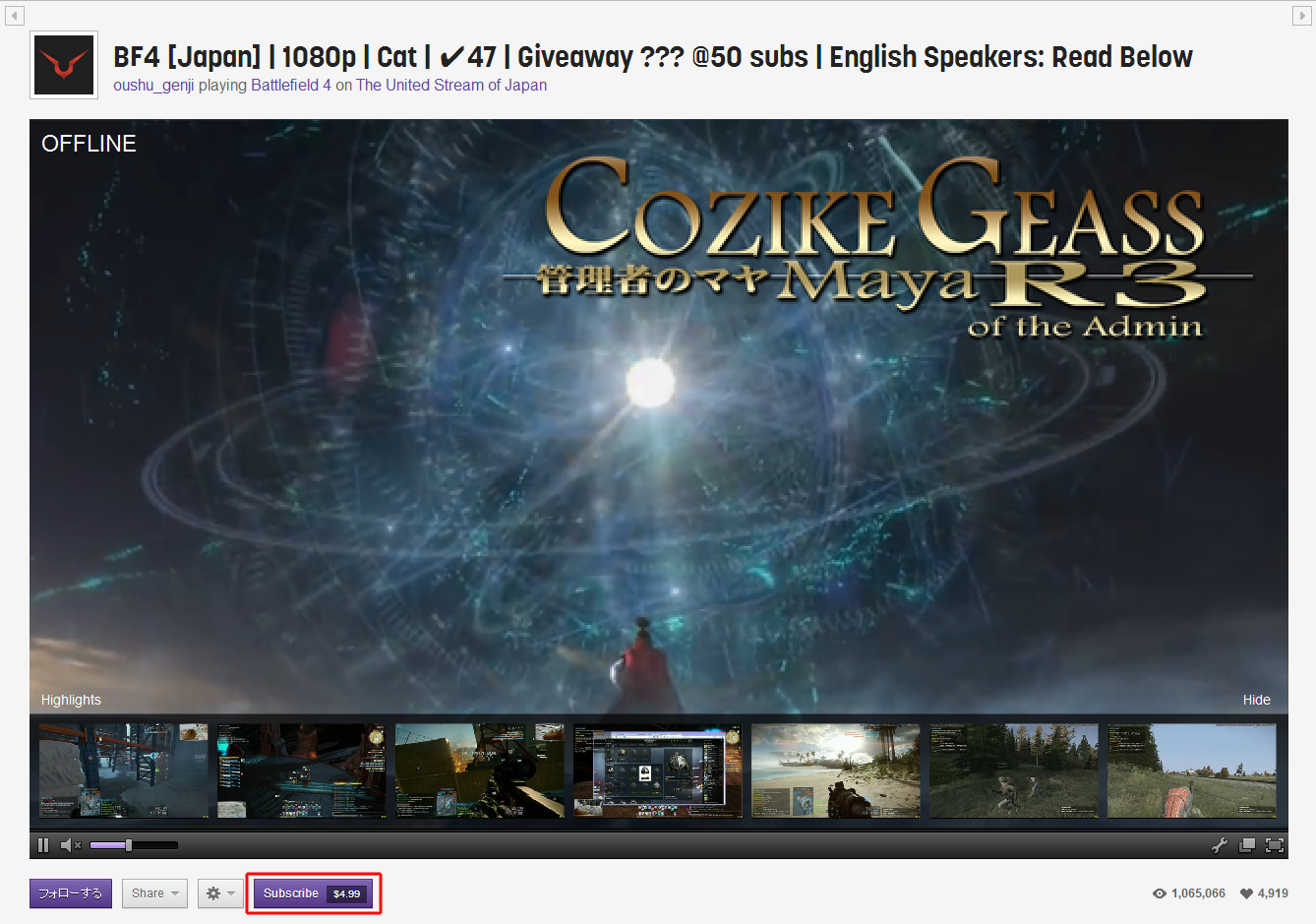Open The United Stream of Japan link
This screenshot has width=1316, height=924.
tap(451, 86)
